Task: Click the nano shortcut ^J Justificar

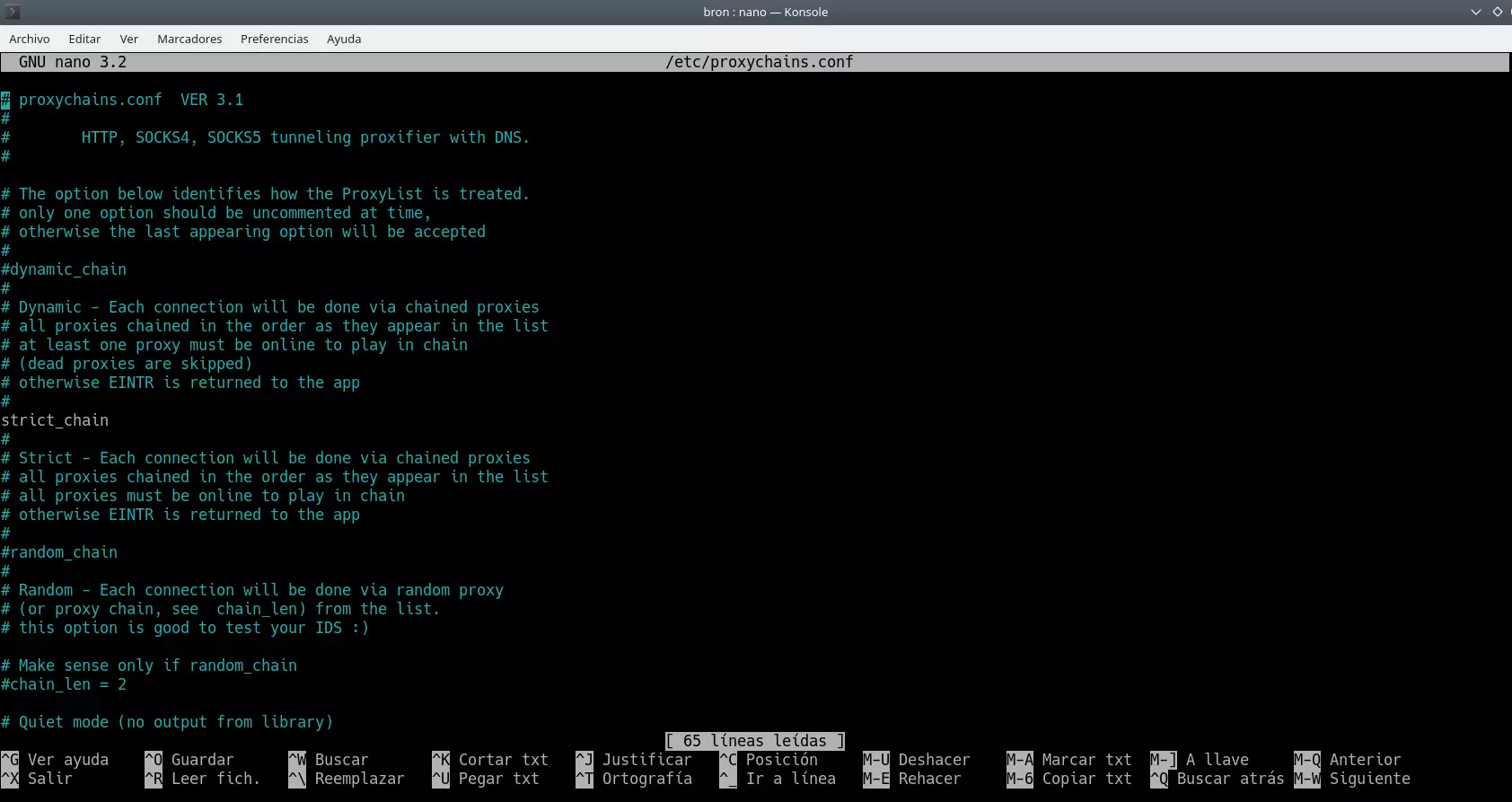Action: click(x=634, y=760)
